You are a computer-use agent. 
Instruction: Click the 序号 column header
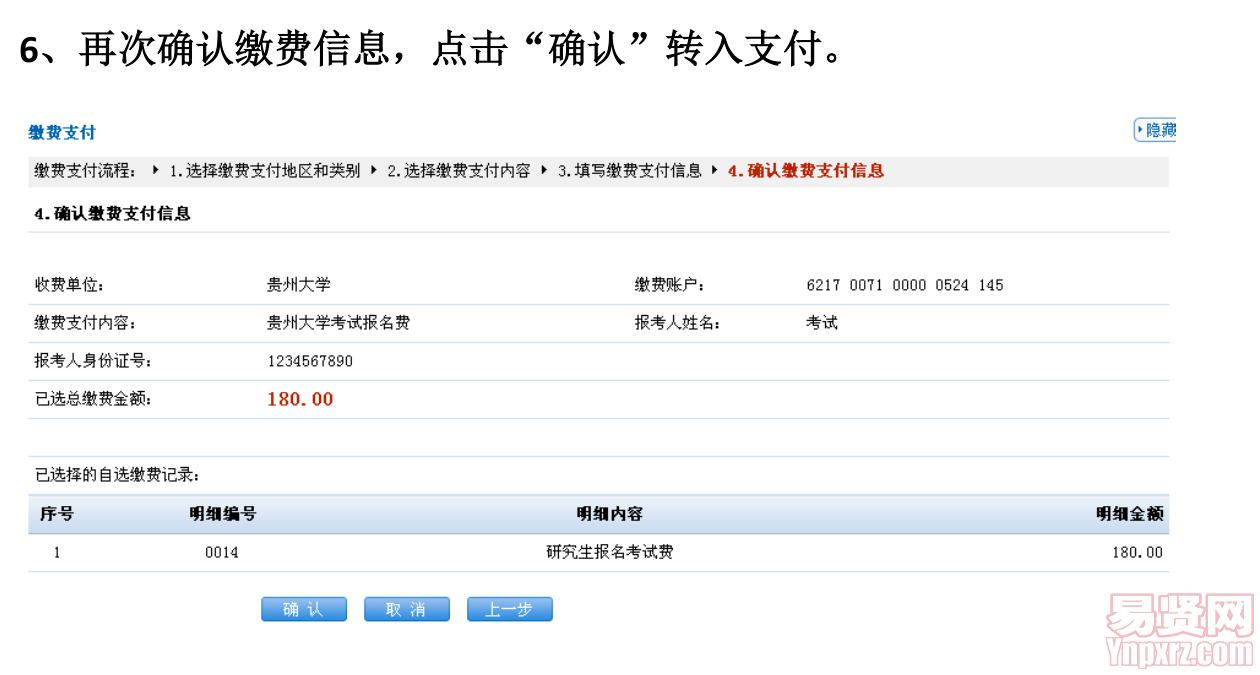point(56,514)
